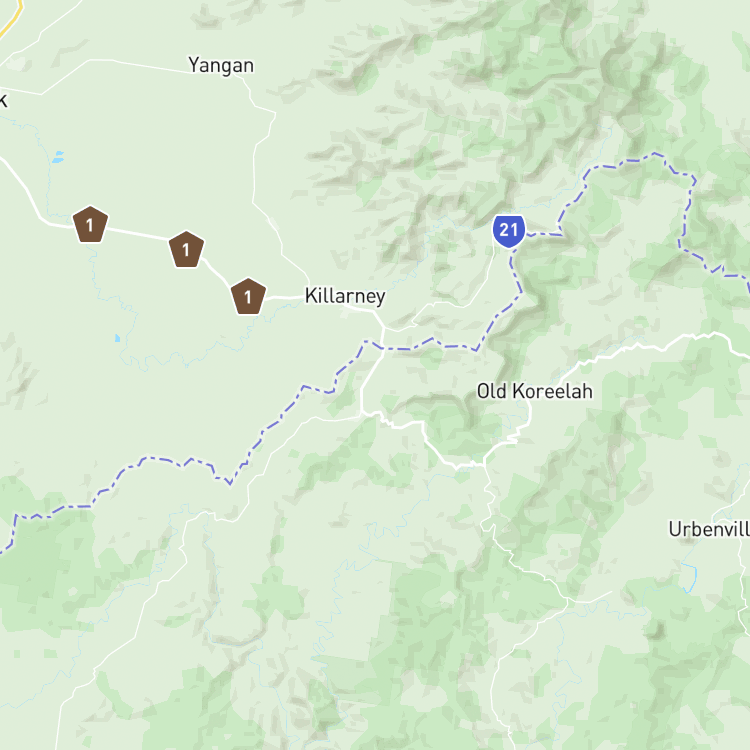This screenshot has width=750, height=750.
Task: Click the brown route 1 marker farthest from Killarney
Action: (x=90, y=224)
